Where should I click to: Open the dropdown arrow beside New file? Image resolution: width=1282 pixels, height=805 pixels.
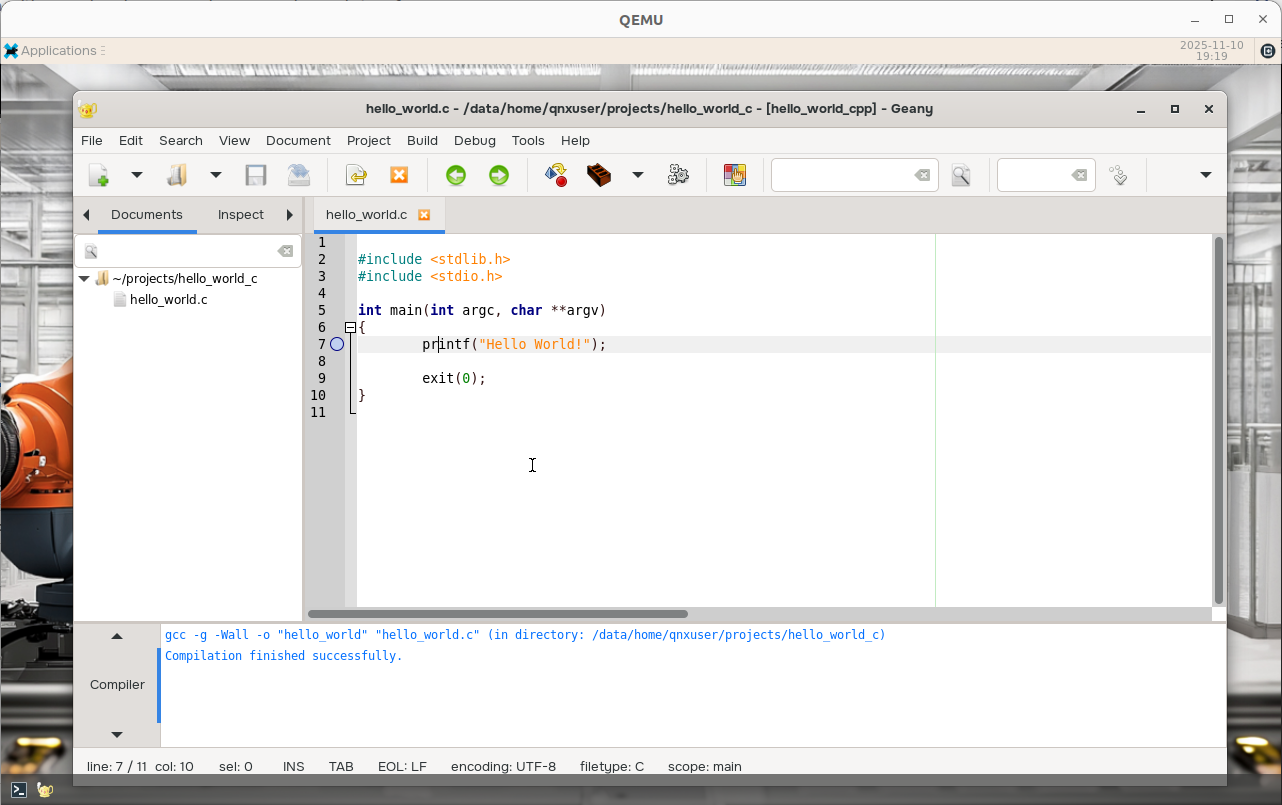coord(137,175)
